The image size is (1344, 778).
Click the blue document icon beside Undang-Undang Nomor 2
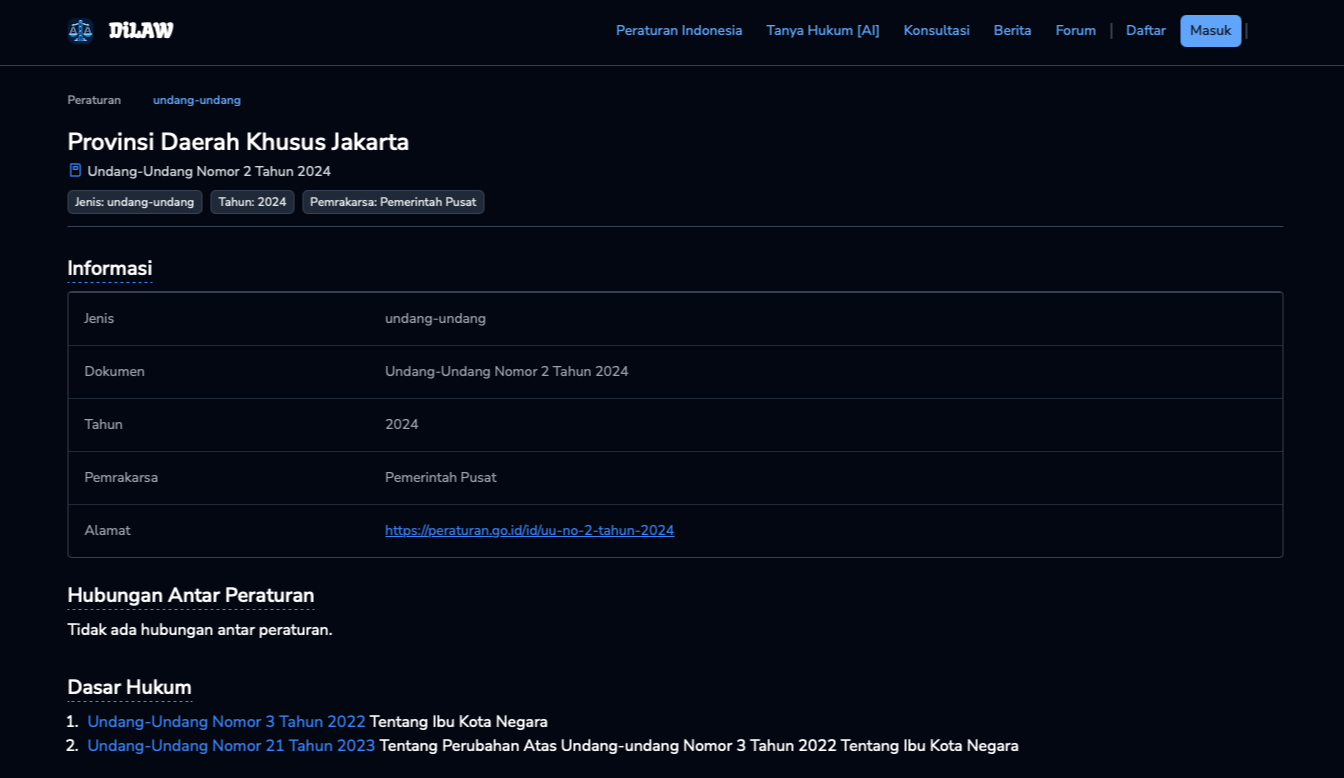pyautogui.click(x=75, y=171)
